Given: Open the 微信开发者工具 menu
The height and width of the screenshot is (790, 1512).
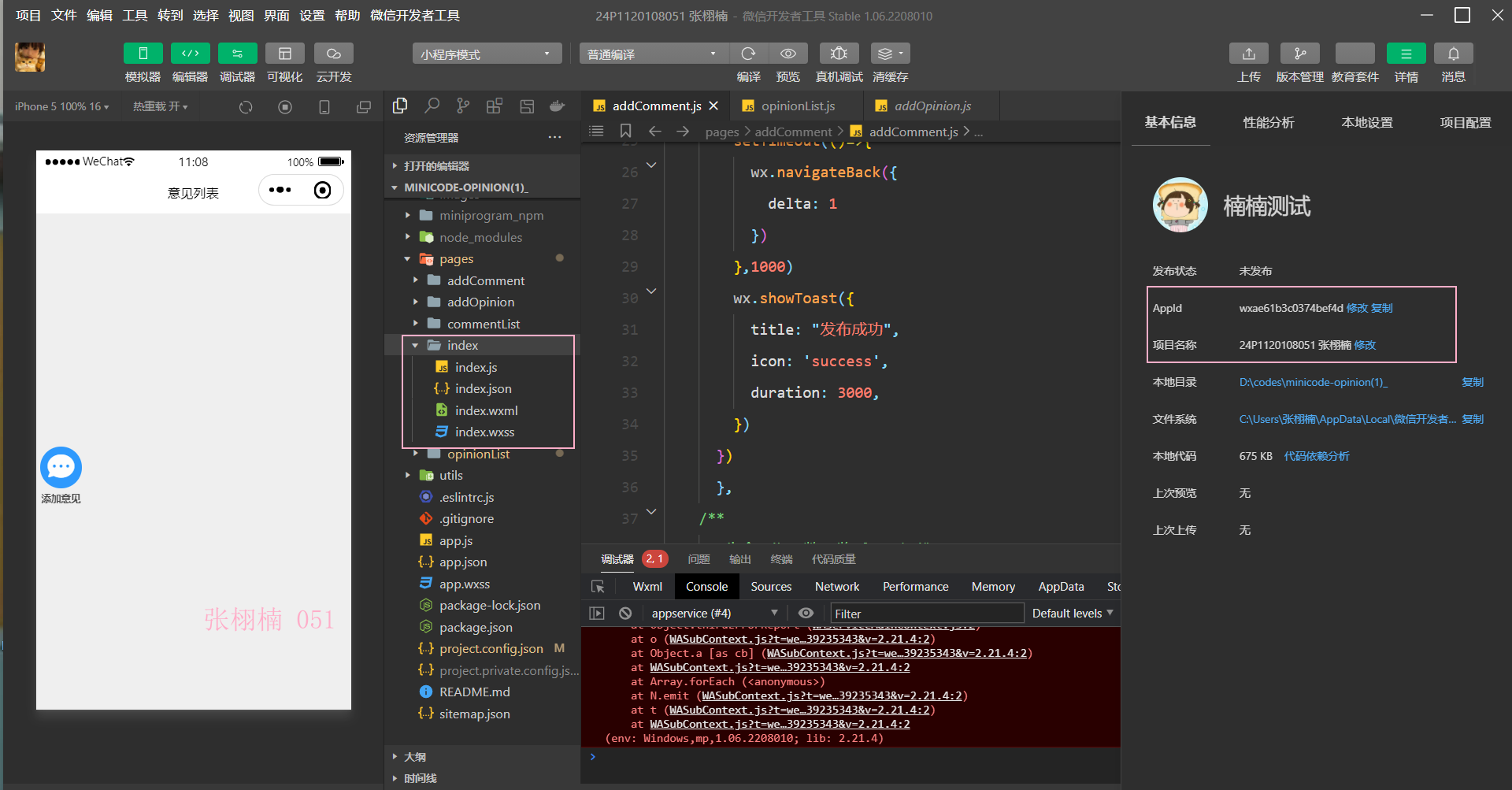Looking at the screenshot, I should [x=415, y=15].
